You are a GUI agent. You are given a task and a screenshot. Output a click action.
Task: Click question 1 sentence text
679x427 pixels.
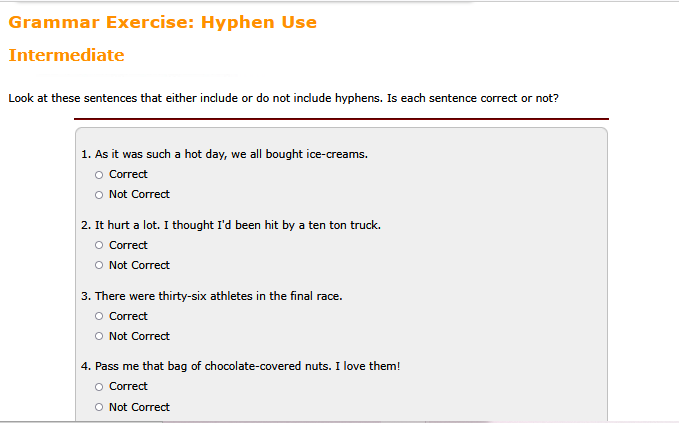[x=224, y=154]
